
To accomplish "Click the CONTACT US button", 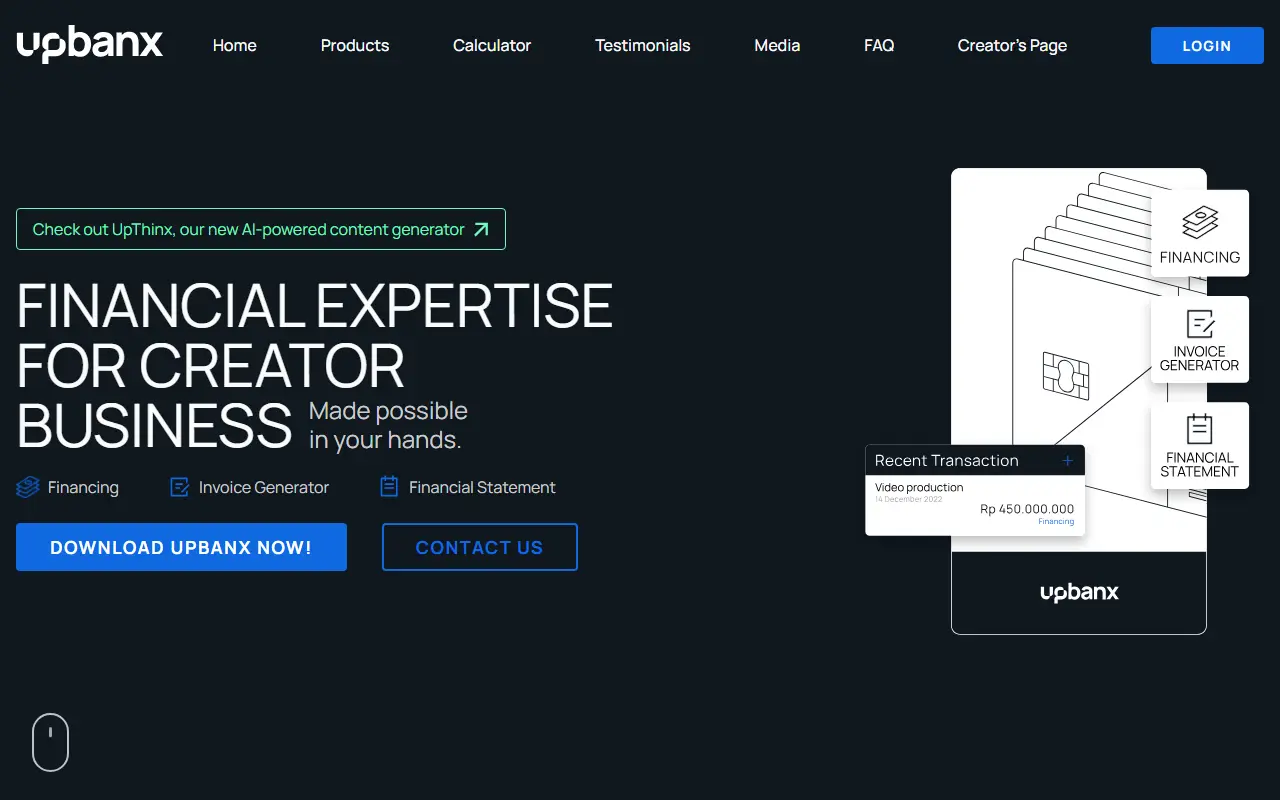I will (480, 547).
